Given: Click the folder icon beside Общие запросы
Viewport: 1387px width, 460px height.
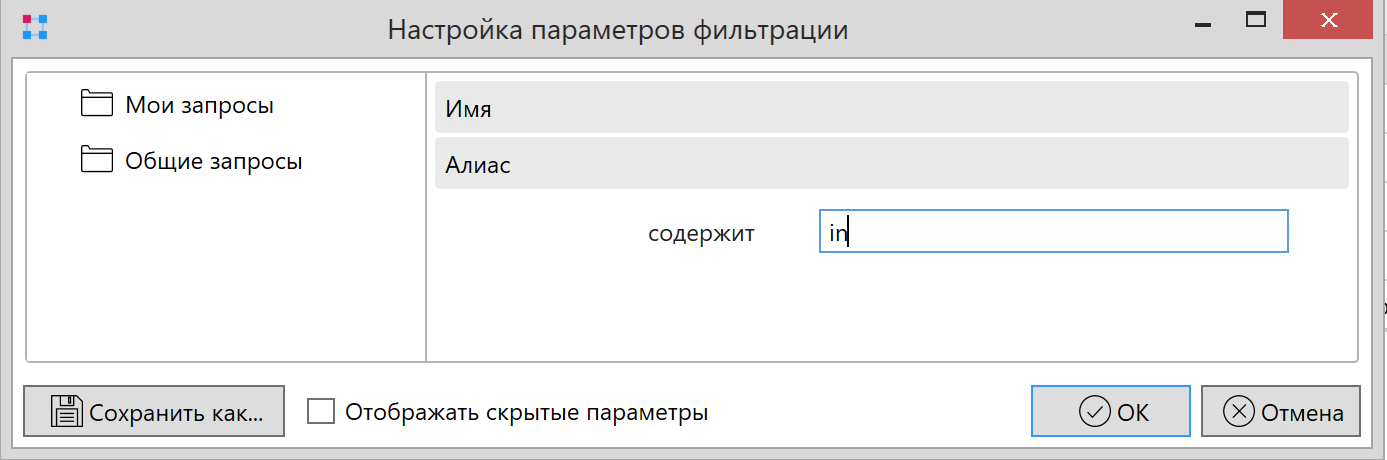Looking at the screenshot, I should point(97,160).
